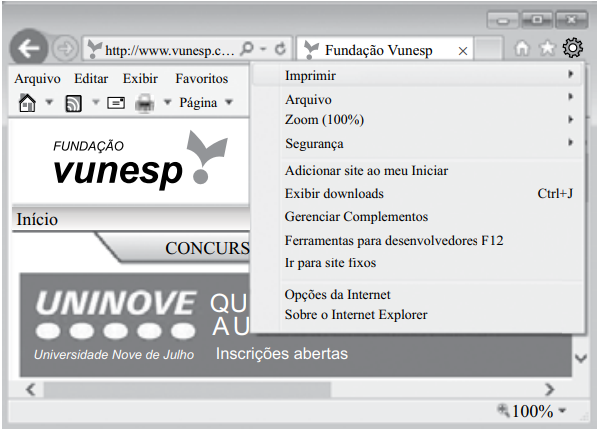Click the Vunesp site icon in address bar
This screenshot has width=597, height=434.
coord(94,50)
